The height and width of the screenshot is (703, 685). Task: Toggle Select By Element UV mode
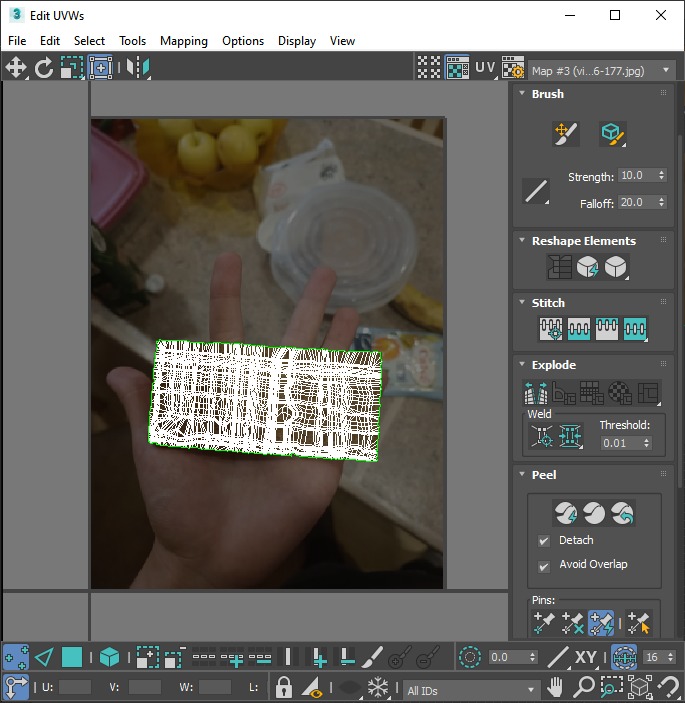tap(109, 657)
